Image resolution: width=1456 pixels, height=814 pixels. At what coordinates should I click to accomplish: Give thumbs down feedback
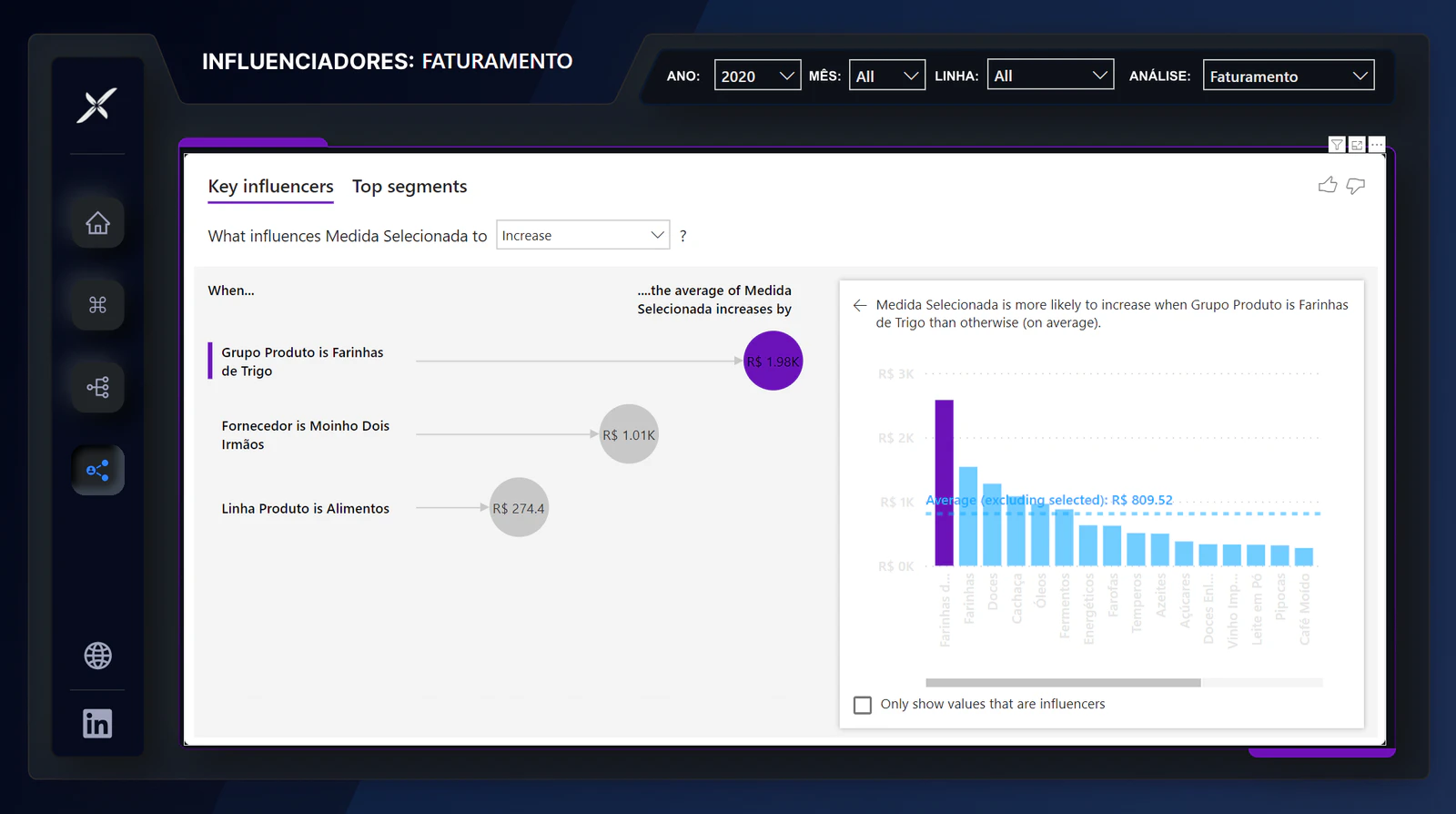[x=1356, y=186]
